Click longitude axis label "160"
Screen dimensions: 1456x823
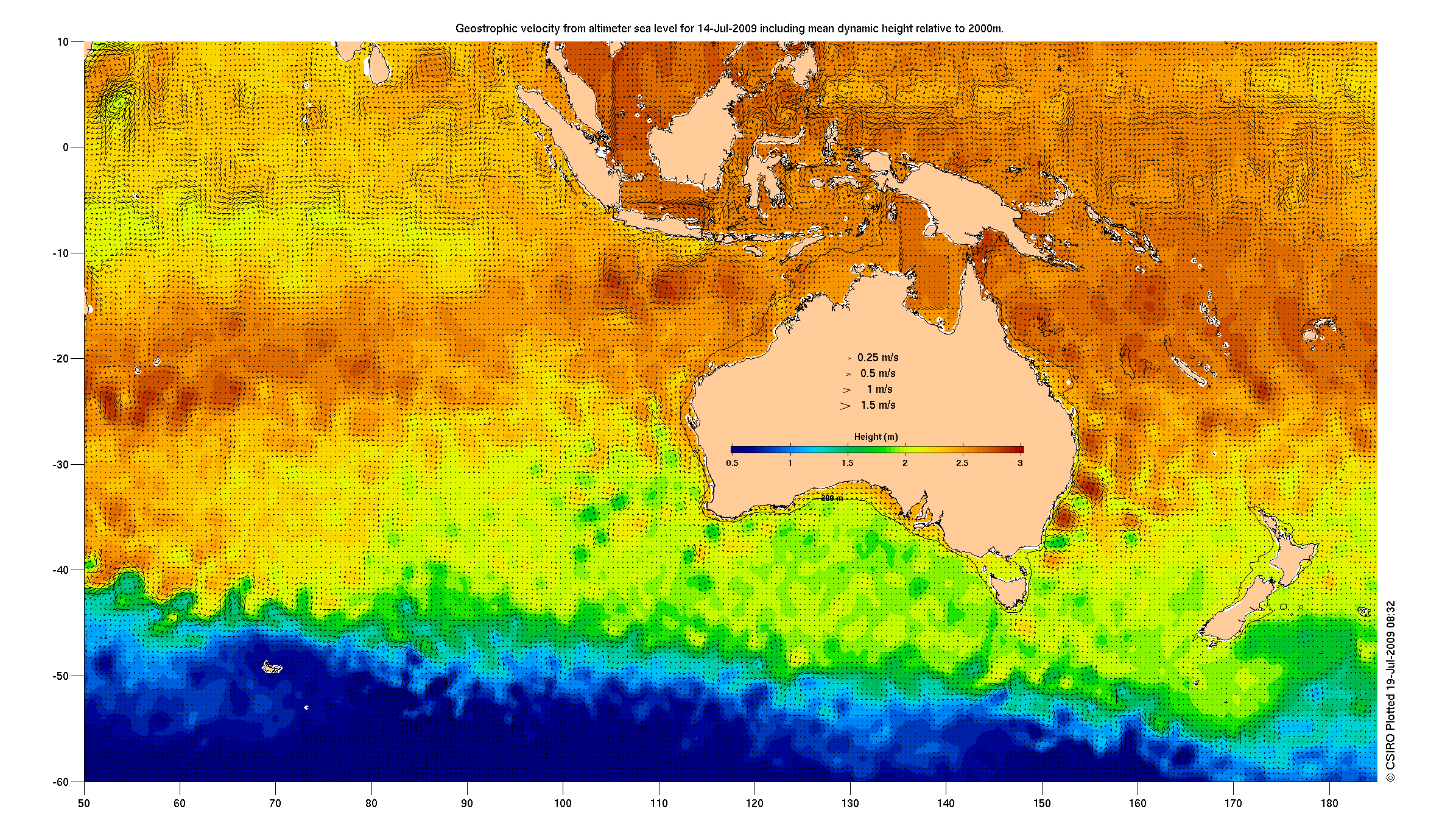point(1138,804)
